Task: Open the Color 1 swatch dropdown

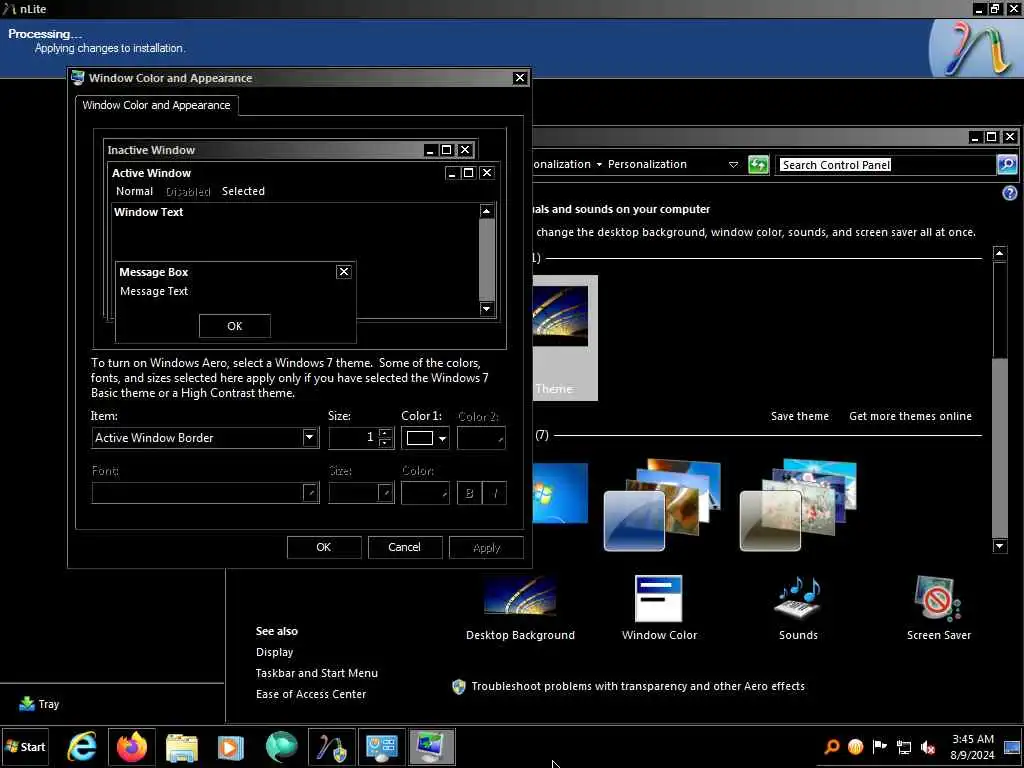Action: [424, 438]
